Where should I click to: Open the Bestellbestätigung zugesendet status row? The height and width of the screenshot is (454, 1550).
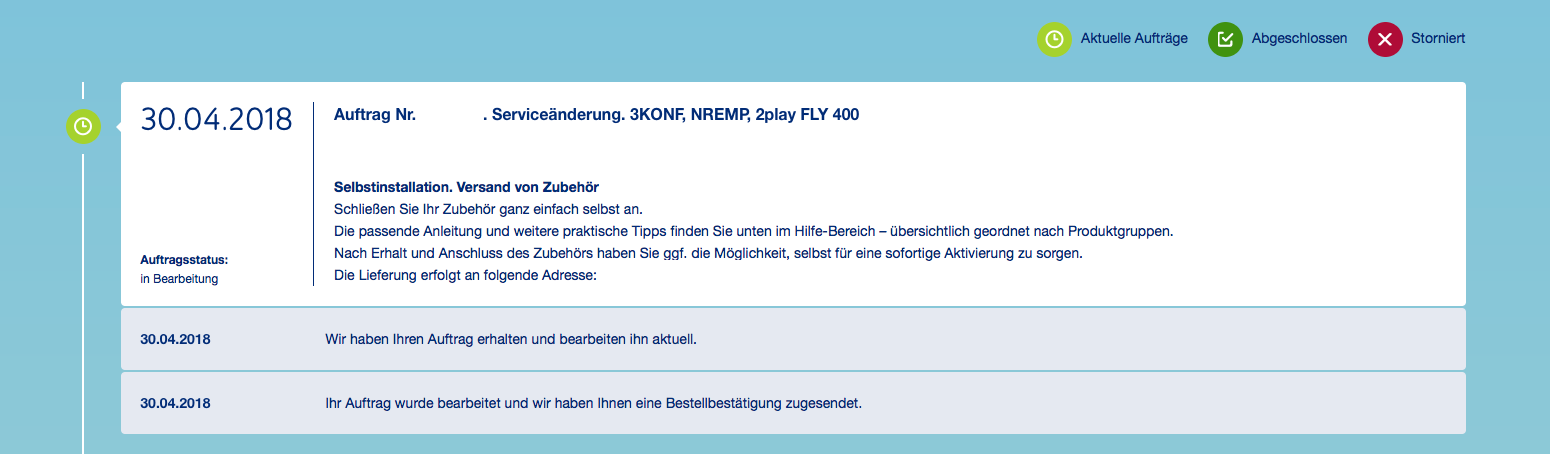(x=593, y=404)
